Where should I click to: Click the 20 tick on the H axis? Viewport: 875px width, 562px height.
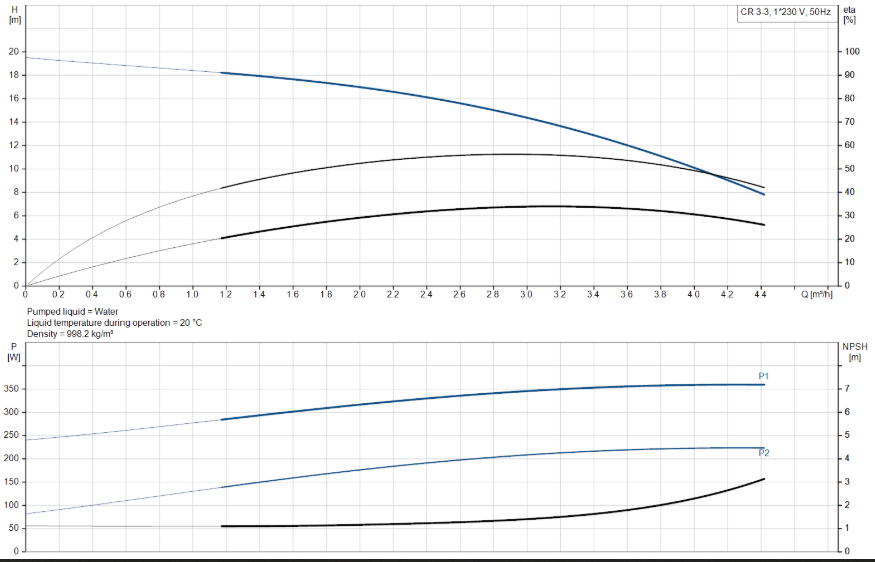(x=13, y=52)
